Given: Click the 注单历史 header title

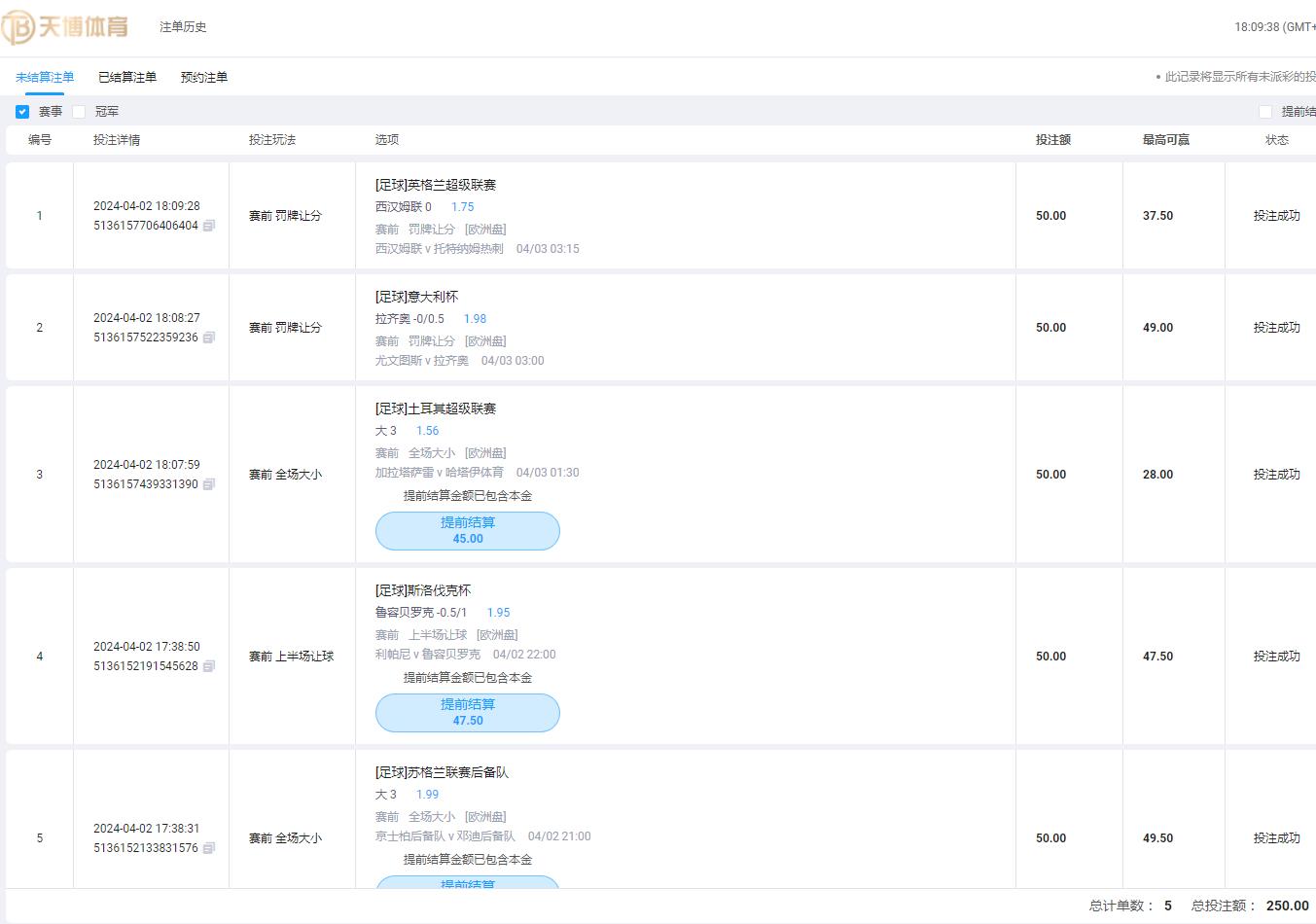Looking at the screenshot, I should coord(183,27).
